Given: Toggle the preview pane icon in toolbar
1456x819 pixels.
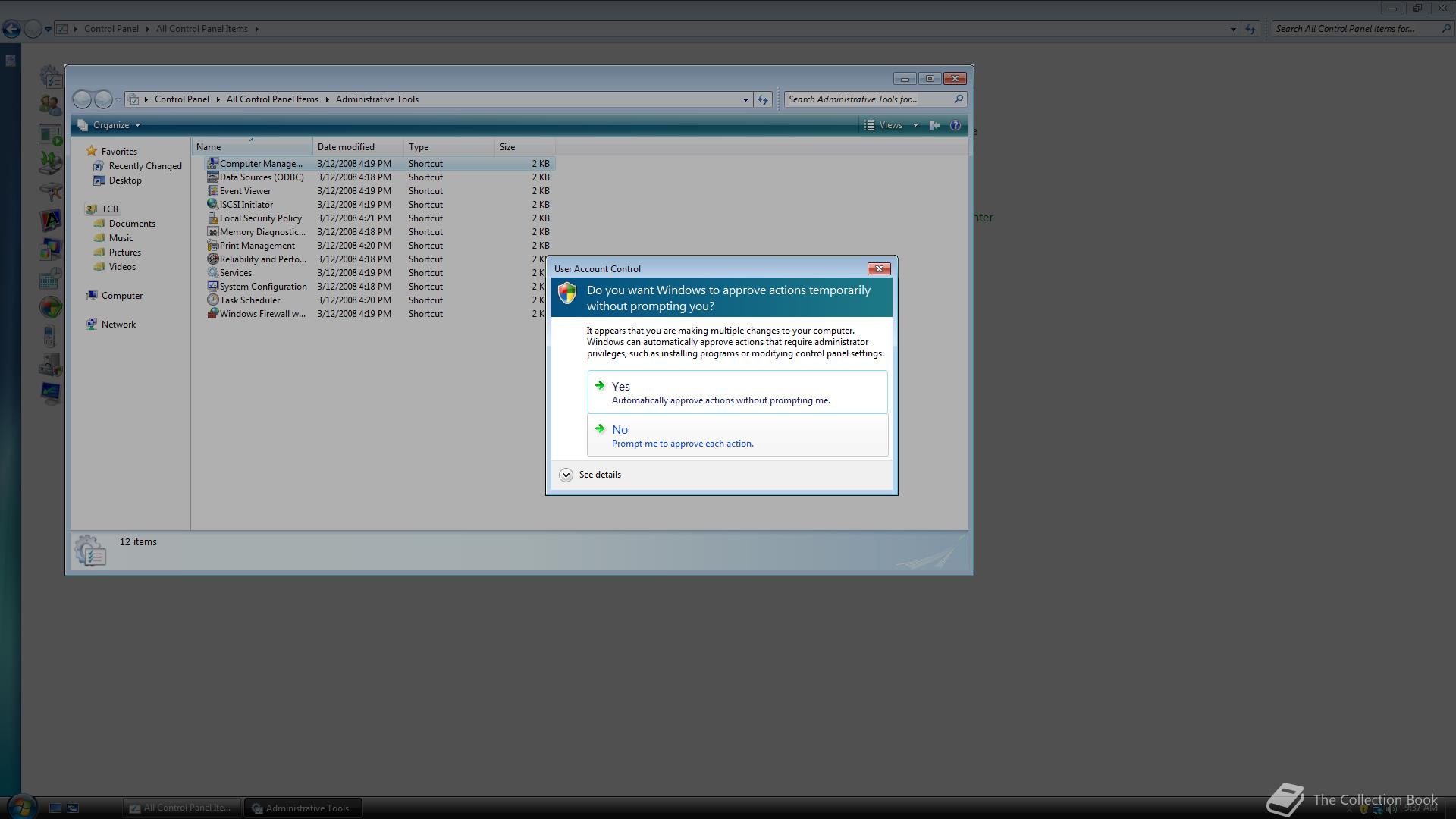Looking at the screenshot, I should pos(934,125).
